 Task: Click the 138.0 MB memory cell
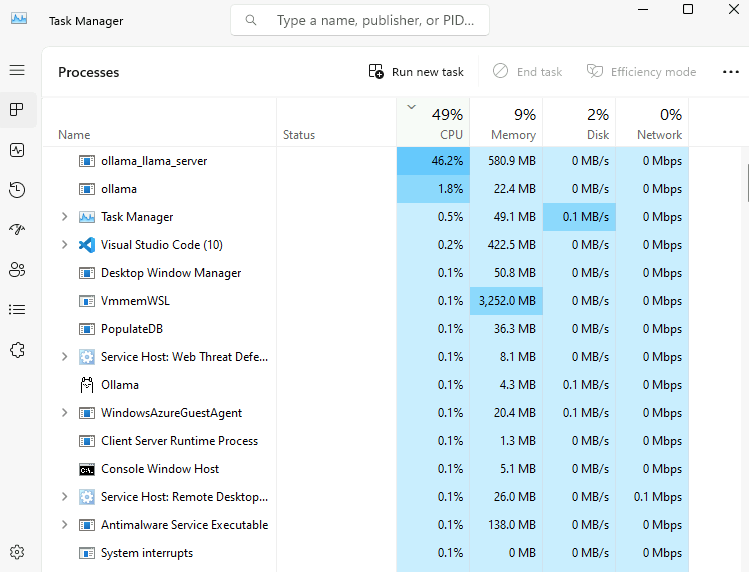click(506, 525)
